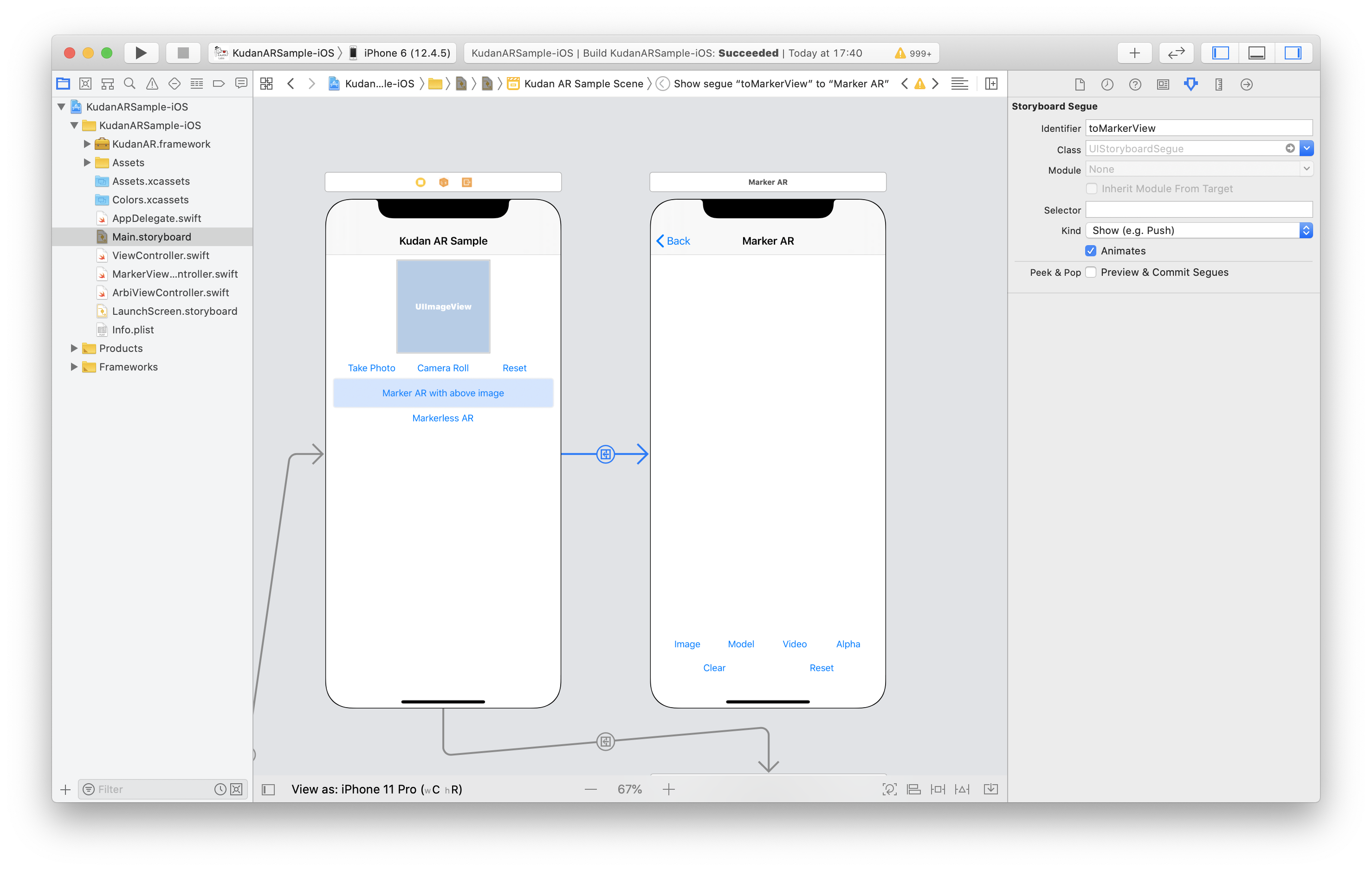1372x871 pixels.
Task: Add a new editor pane
Action: (991, 84)
